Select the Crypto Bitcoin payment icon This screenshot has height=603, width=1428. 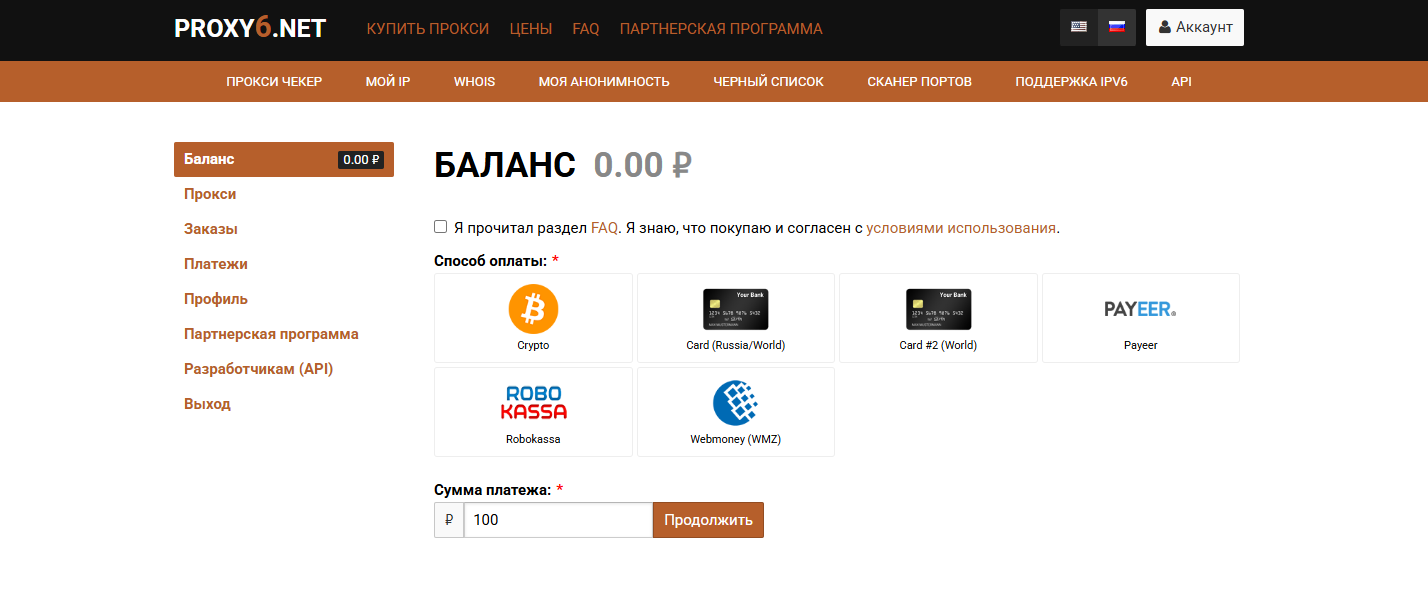pyautogui.click(x=533, y=309)
